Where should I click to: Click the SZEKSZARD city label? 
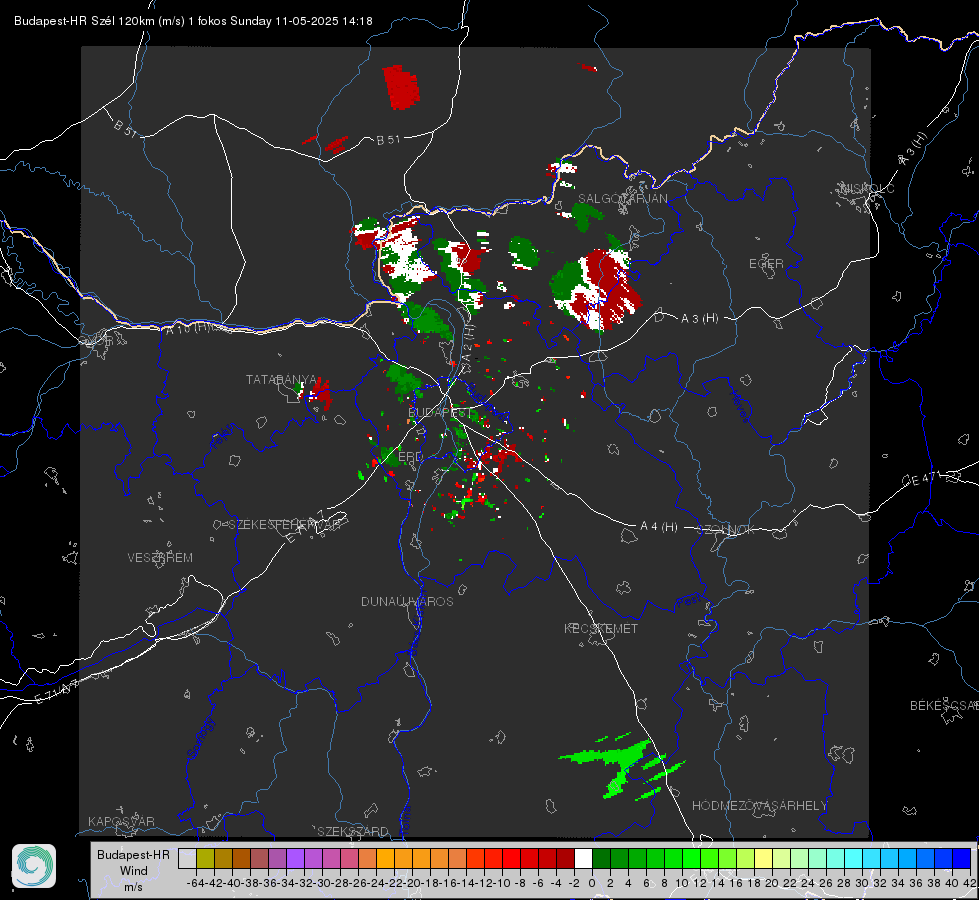(x=353, y=831)
